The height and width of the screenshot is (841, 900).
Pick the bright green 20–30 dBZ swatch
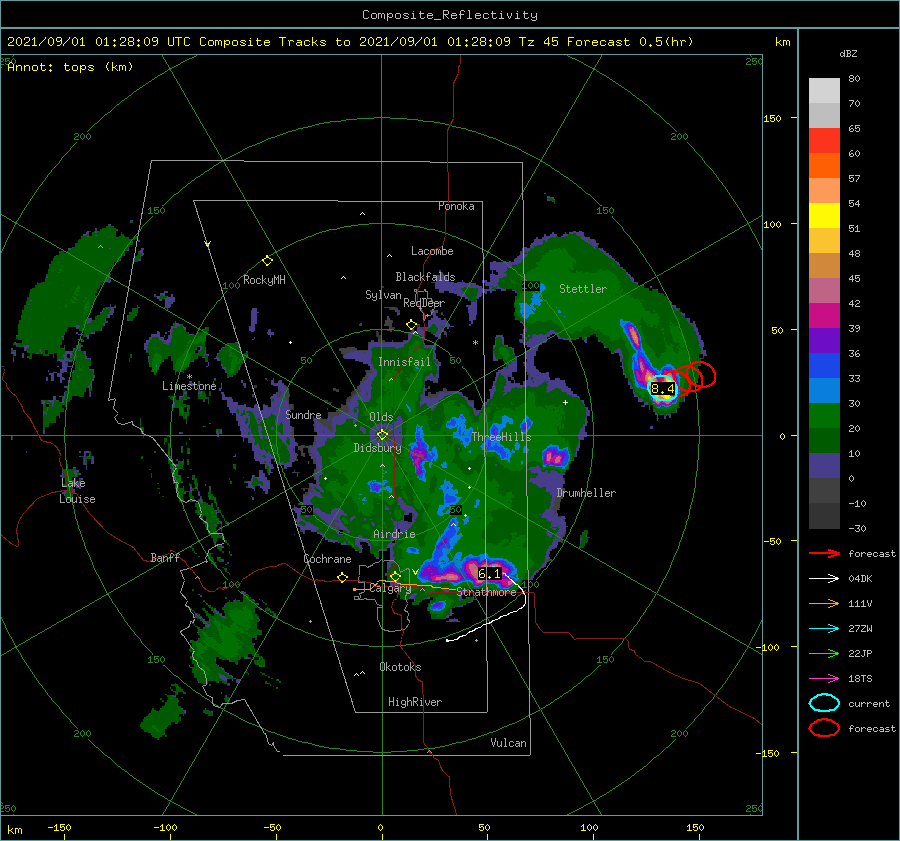coord(824,415)
